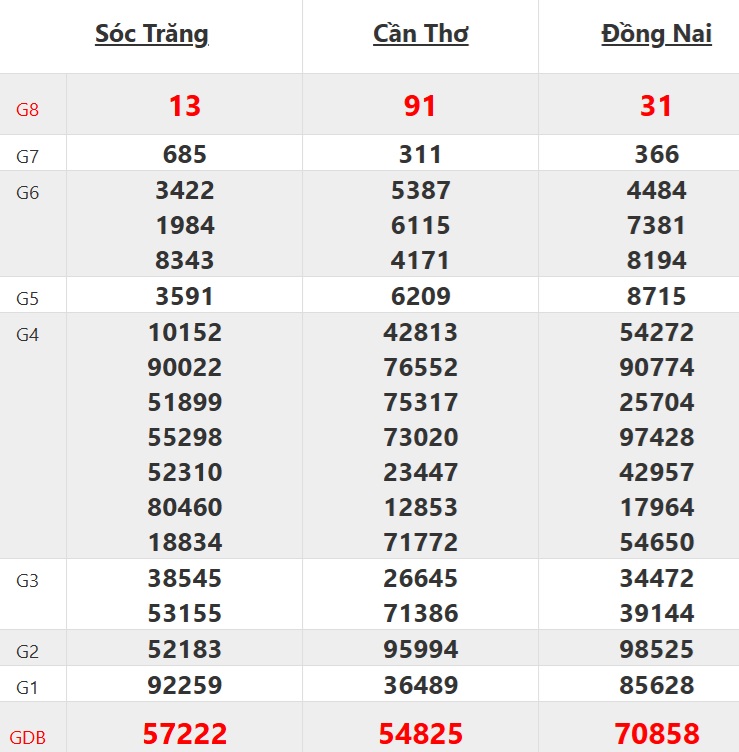Click G1 number 36489 for Cần Thơ

(421, 686)
